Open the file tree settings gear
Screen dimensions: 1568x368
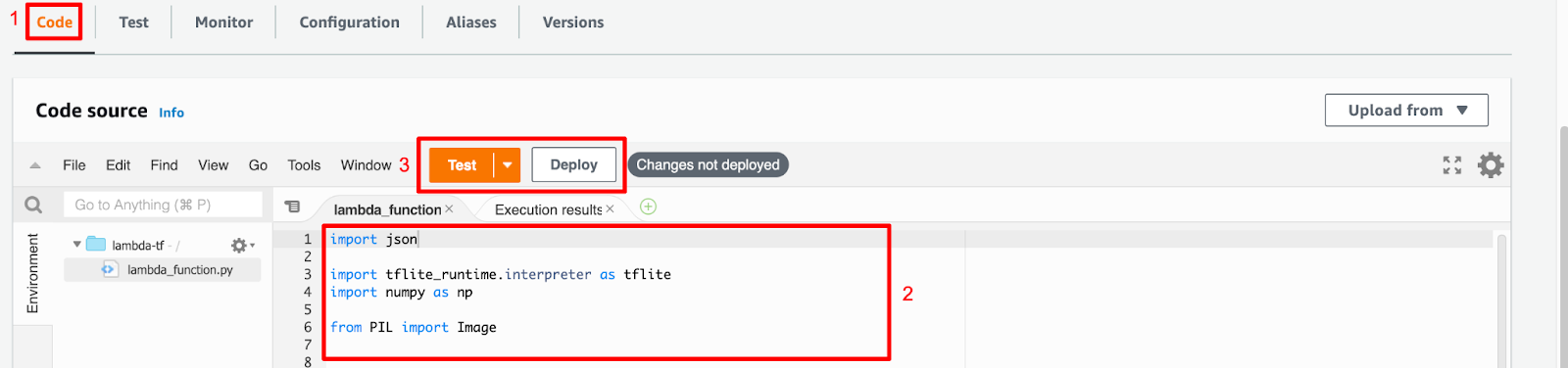pos(242,246)
